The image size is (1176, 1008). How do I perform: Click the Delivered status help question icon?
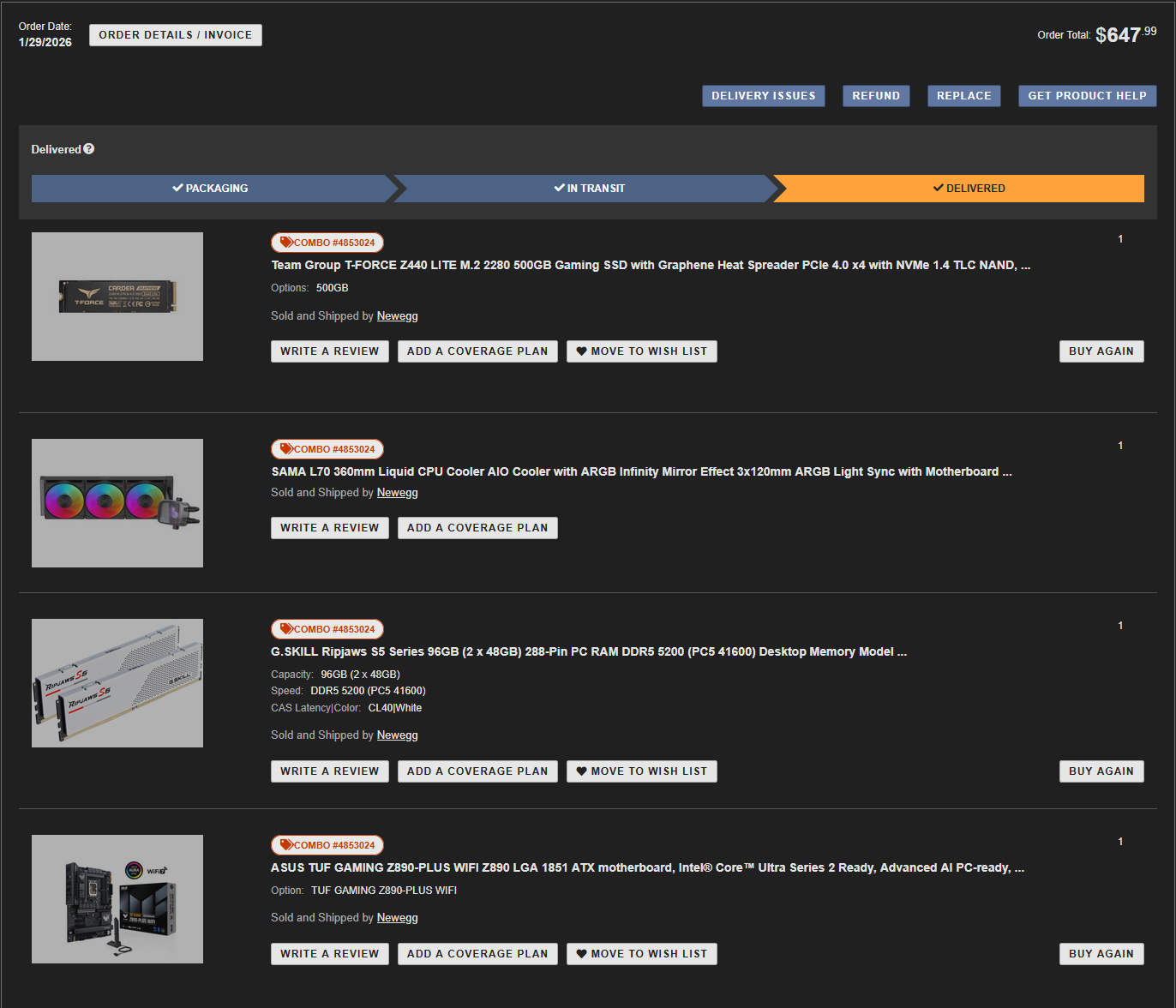(89, 149)
